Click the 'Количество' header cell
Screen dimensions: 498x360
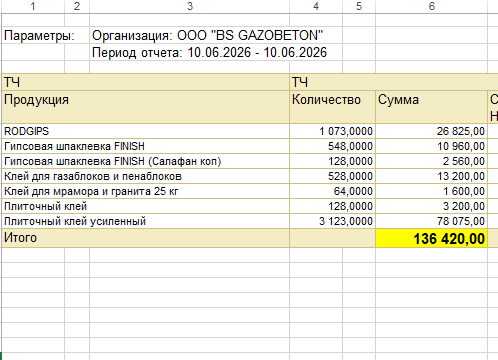333,107
